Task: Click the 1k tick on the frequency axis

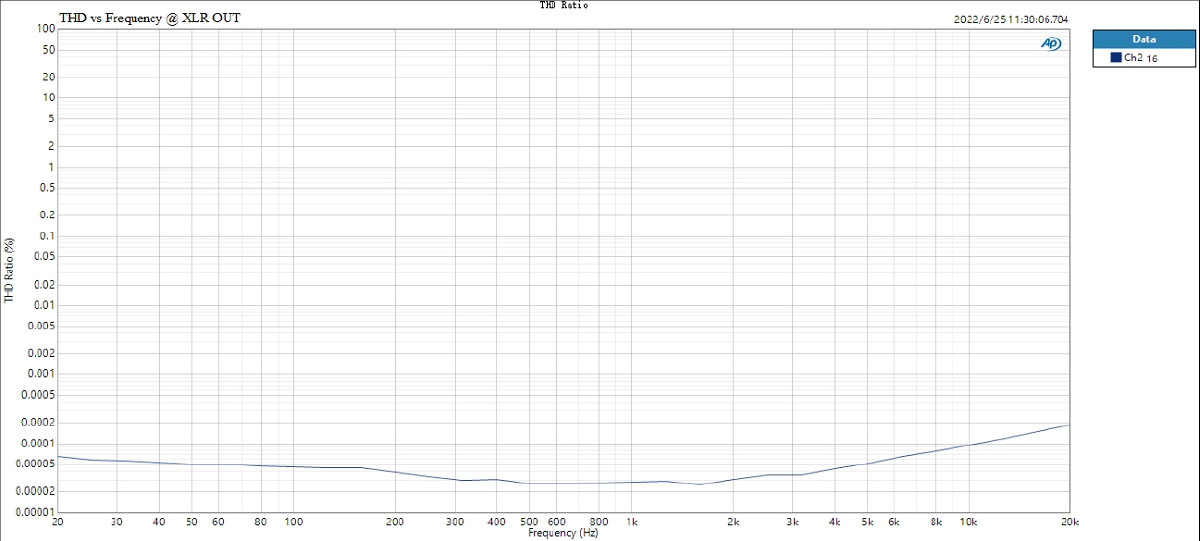Action: coord(631,522)
